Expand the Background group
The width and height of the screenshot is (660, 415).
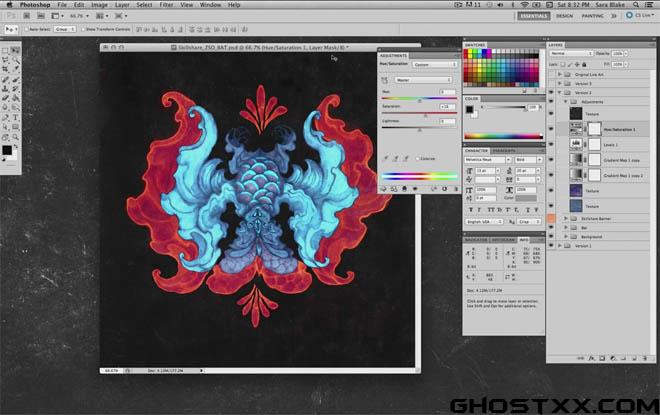[x=566, y=237]
